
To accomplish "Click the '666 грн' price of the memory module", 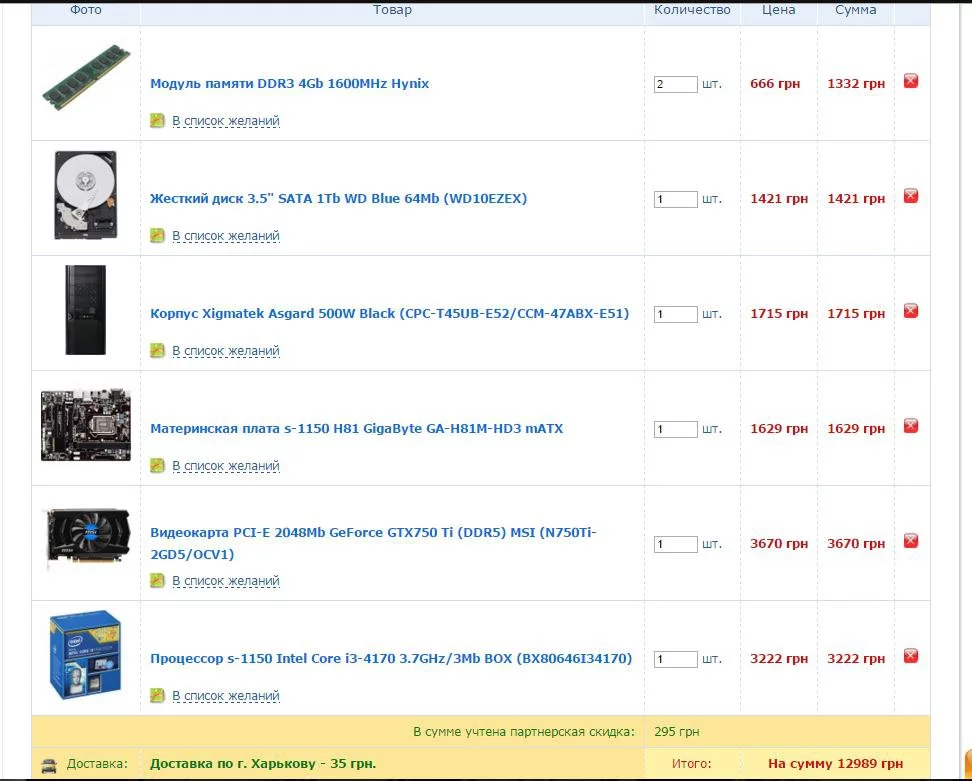I will (775, 84).
